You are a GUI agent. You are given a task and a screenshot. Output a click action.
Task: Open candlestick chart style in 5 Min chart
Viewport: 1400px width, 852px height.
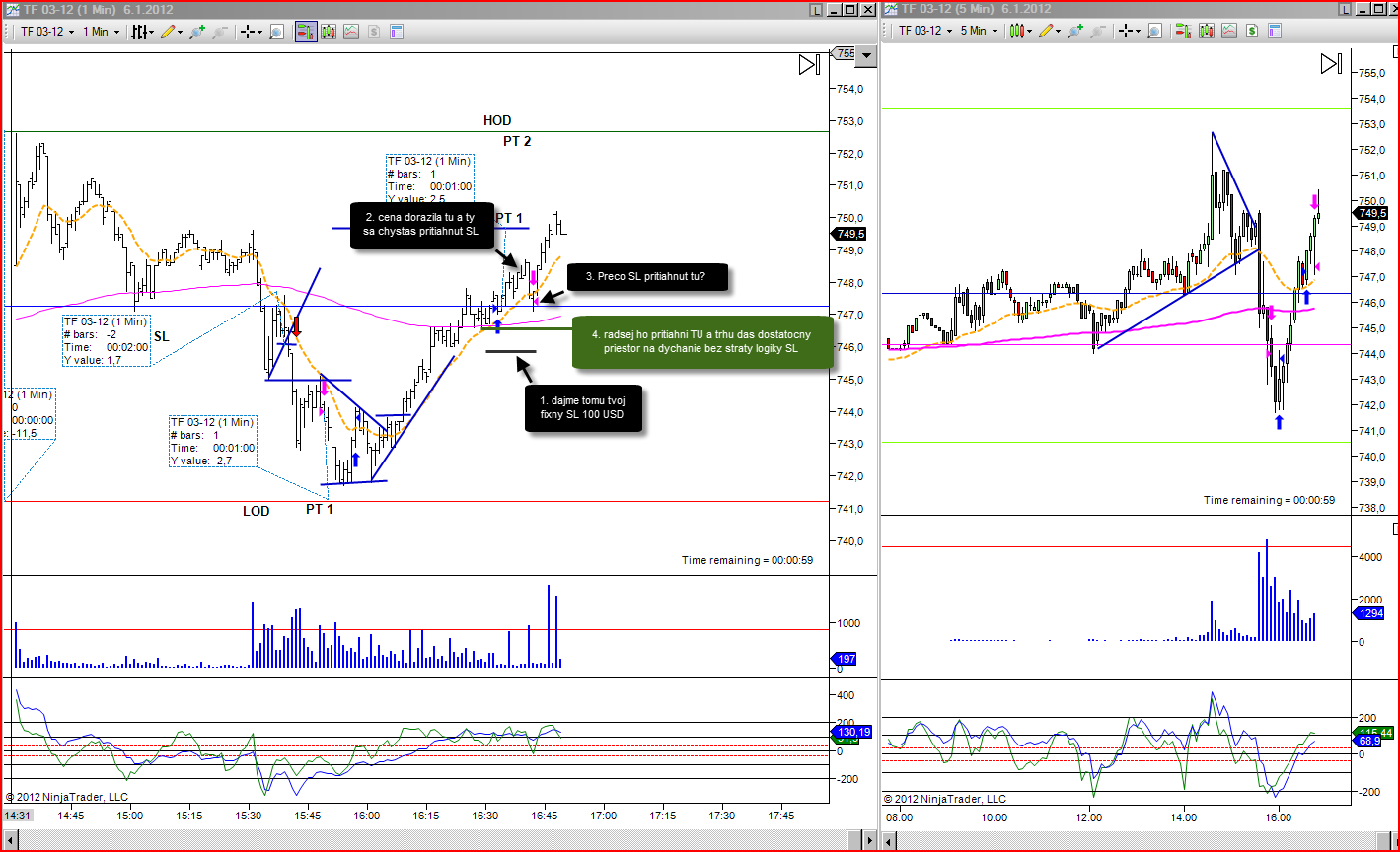click(1017, 32)
